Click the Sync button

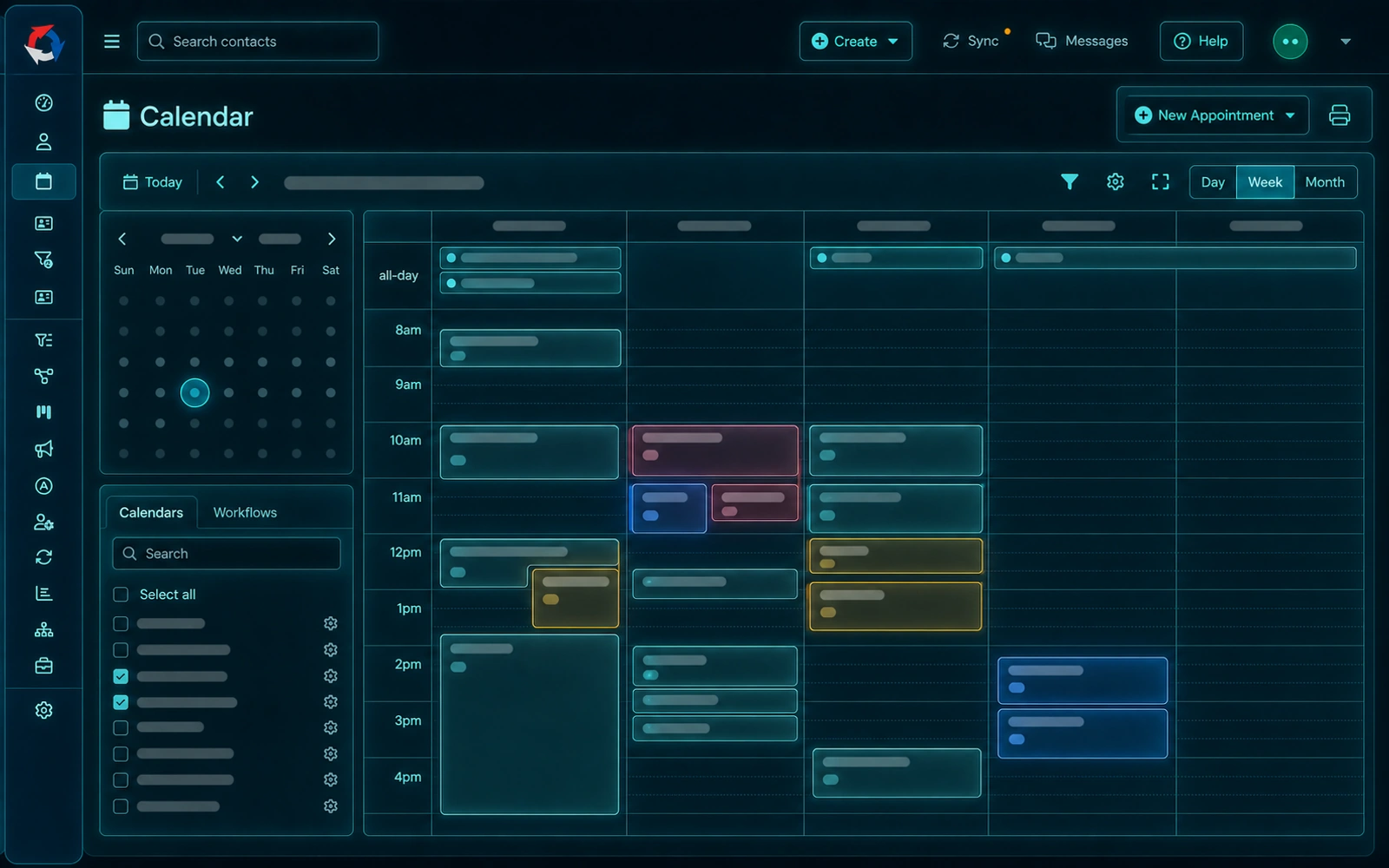pyautogui.click(x=971, y=42)
